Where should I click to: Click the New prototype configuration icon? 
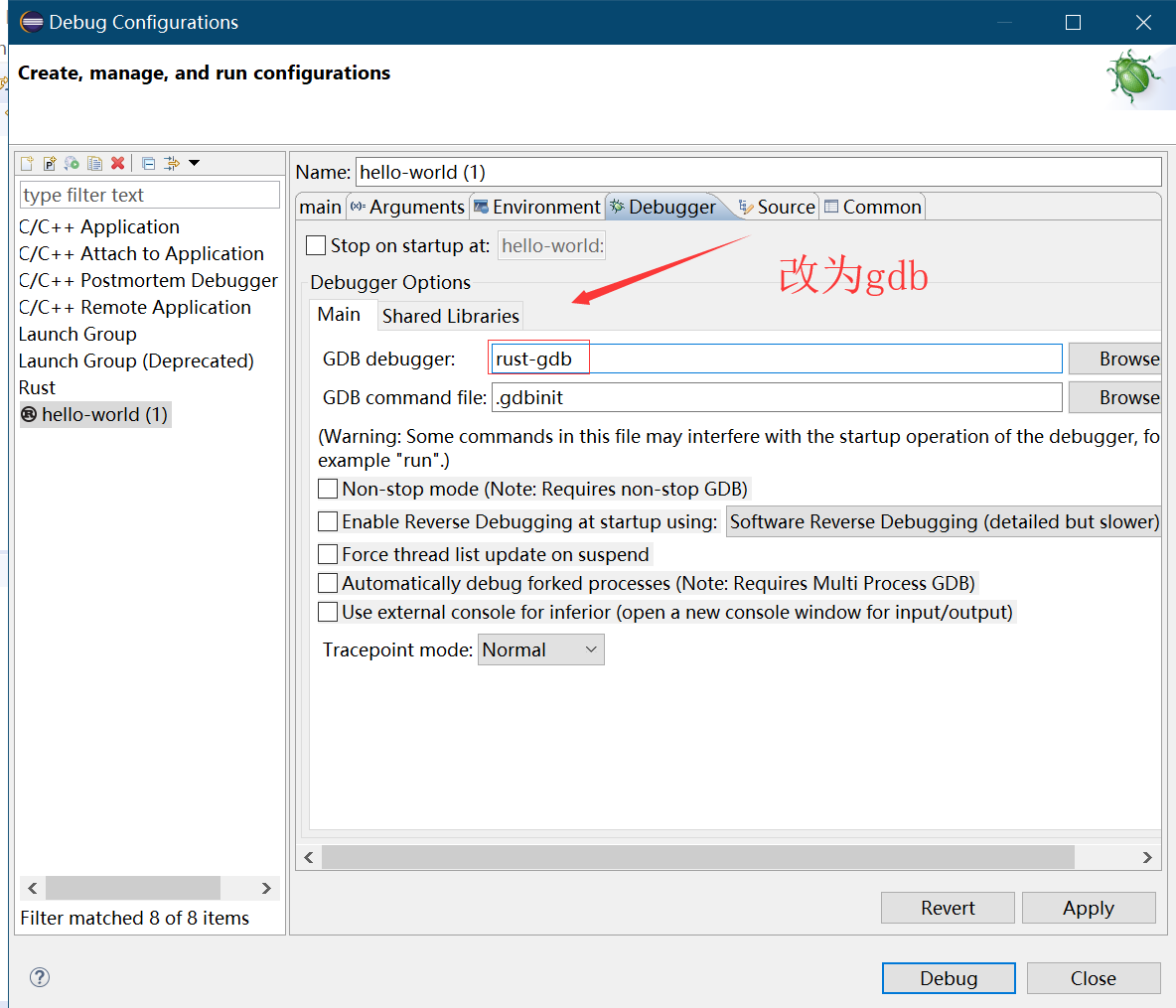pos(49,163)
